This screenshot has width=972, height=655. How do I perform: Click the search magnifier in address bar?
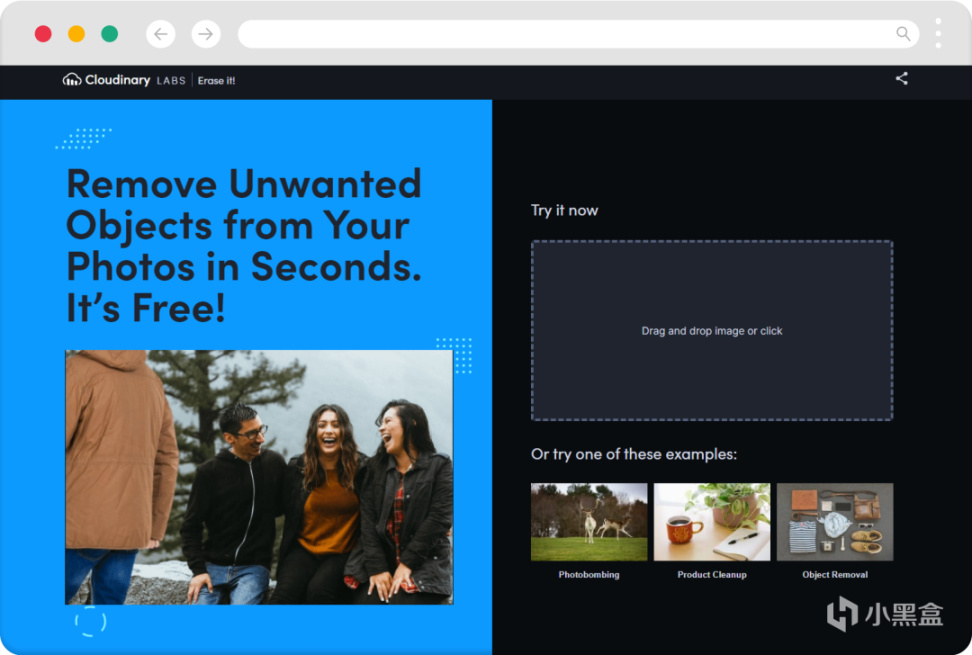click(x=903, y=33)
